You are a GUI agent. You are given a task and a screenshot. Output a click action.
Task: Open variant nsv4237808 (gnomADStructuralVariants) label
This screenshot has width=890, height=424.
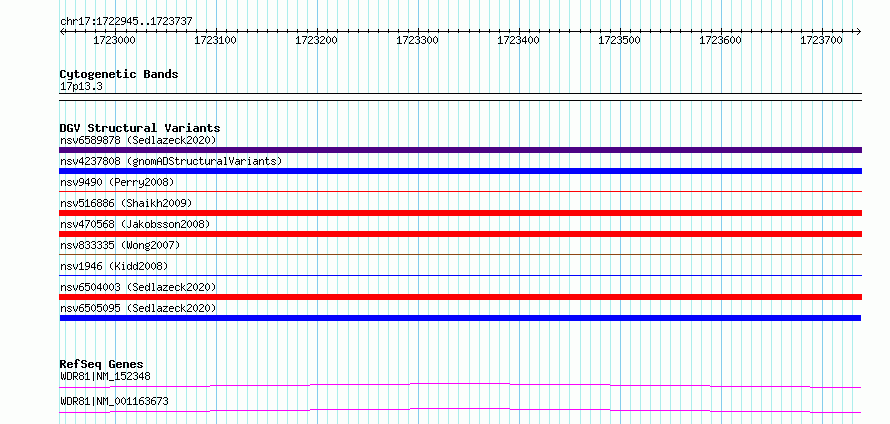pyautogui.click(x=171, y=161)
